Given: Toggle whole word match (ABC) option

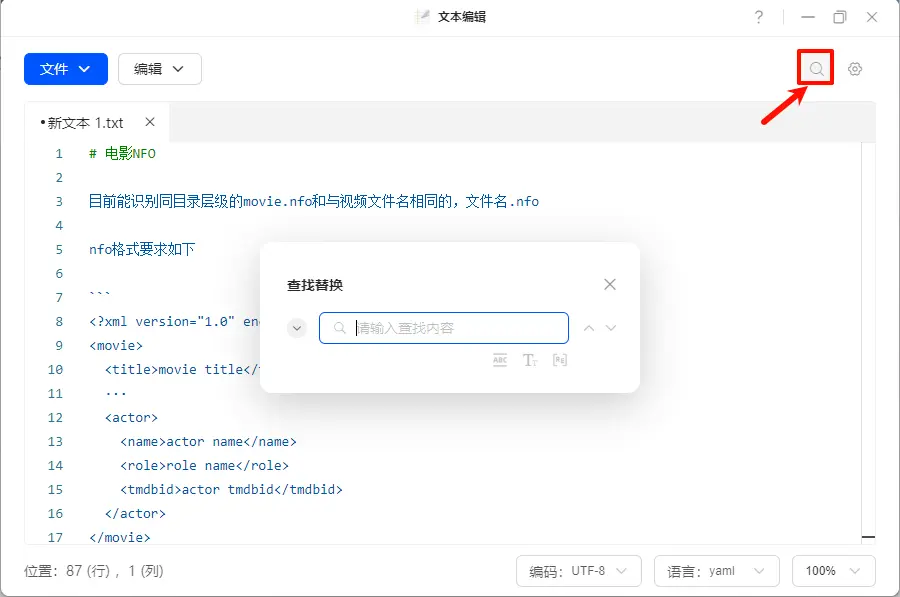Looking at the screenshot, I should pos(500,360).
